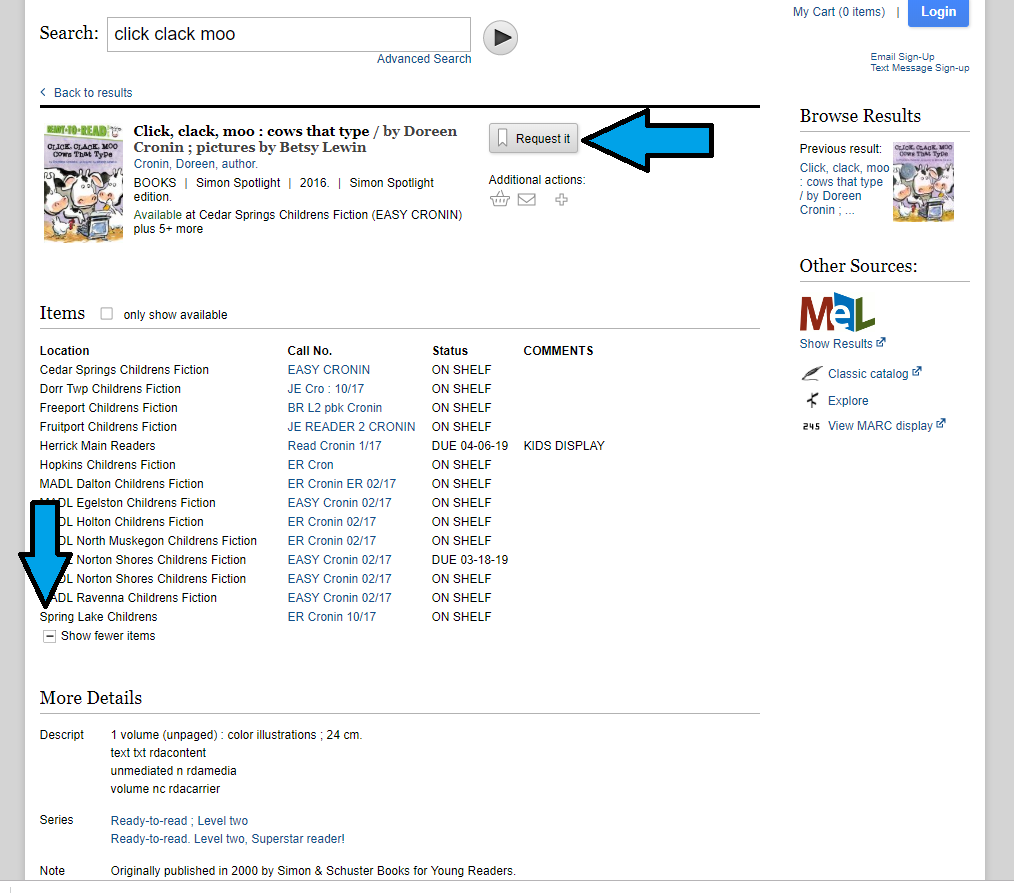Screen dimensions: 1014x893
Task: Click the Status column header
Action: pyautogui.click(x=450, y=351)
